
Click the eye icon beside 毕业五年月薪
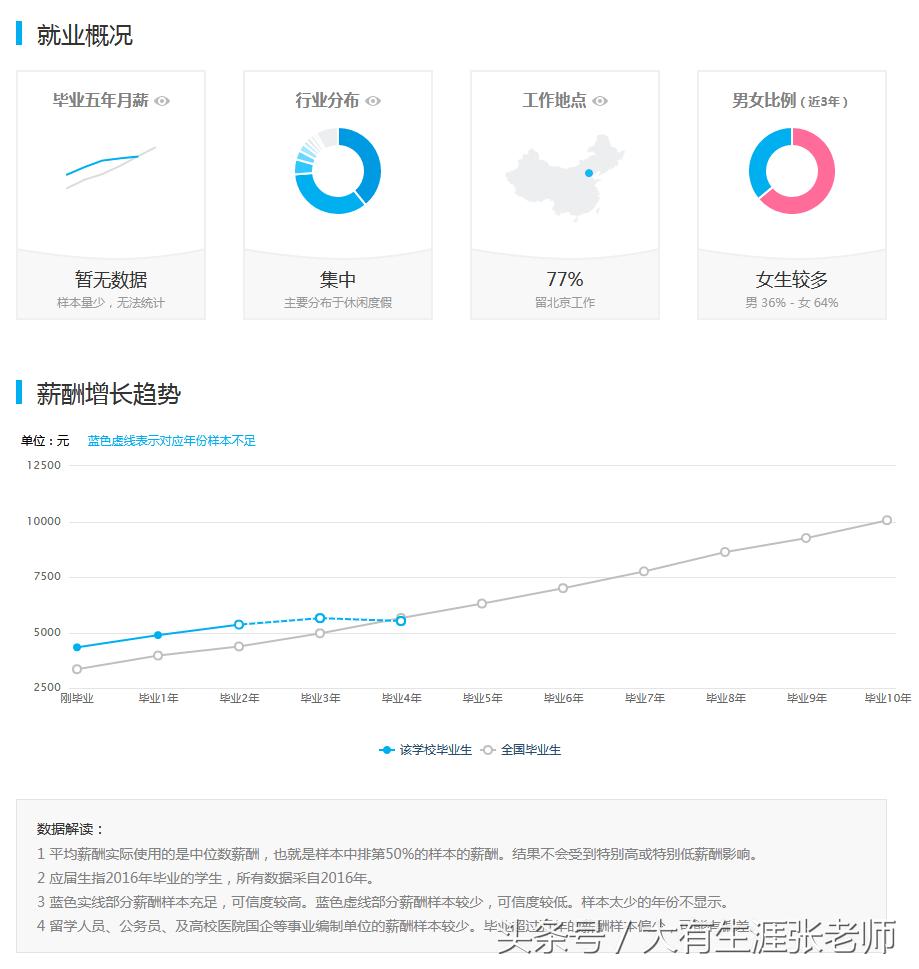click(161, 101)
